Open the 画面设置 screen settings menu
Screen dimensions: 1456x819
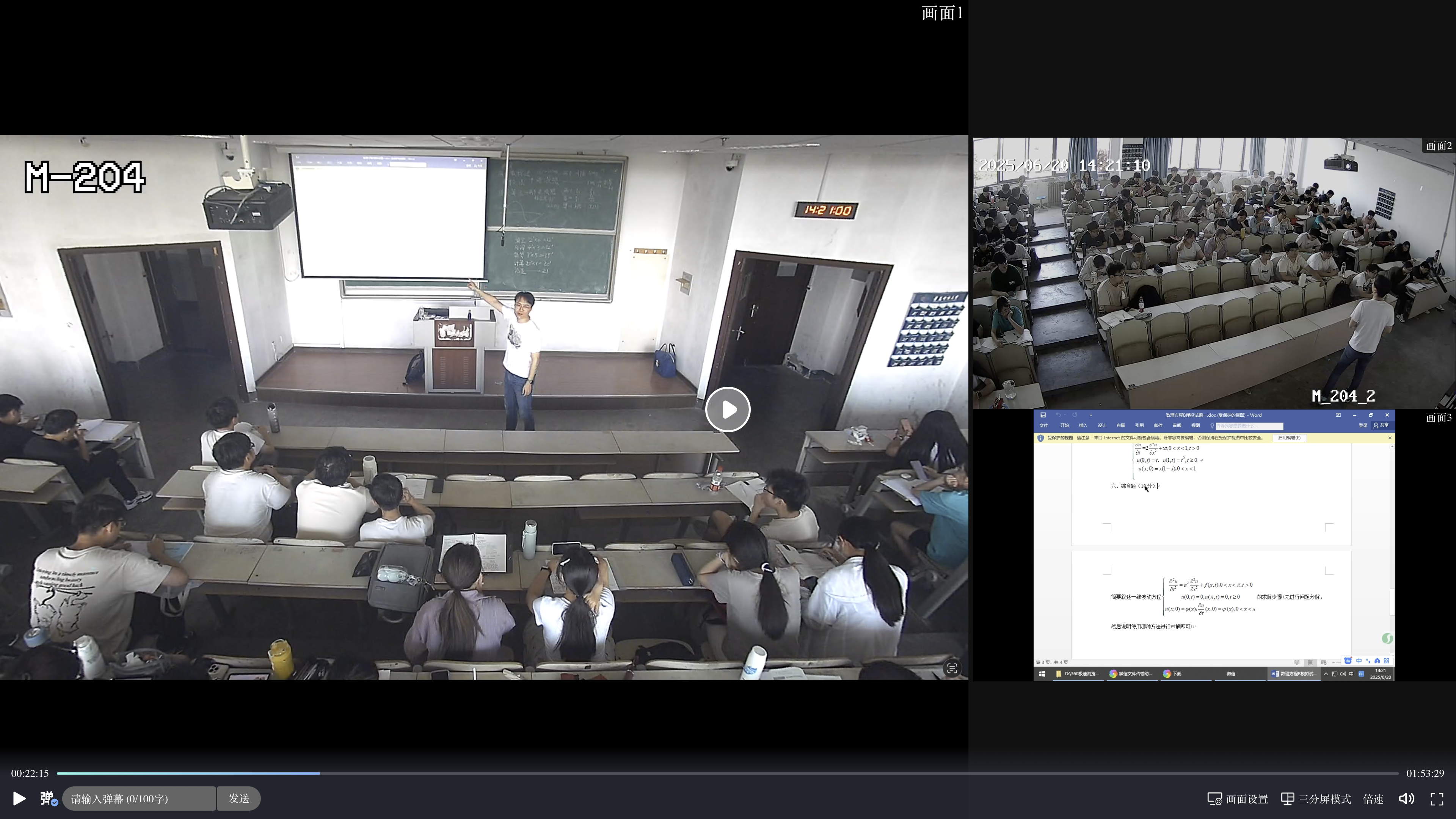click(x=1238, y=799)
